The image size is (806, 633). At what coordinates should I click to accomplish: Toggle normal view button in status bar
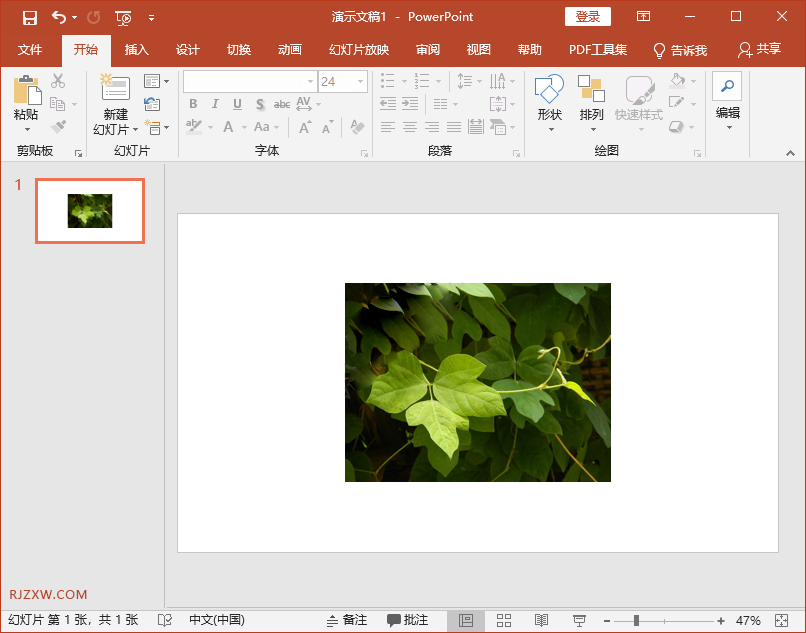tap(466, 620)
